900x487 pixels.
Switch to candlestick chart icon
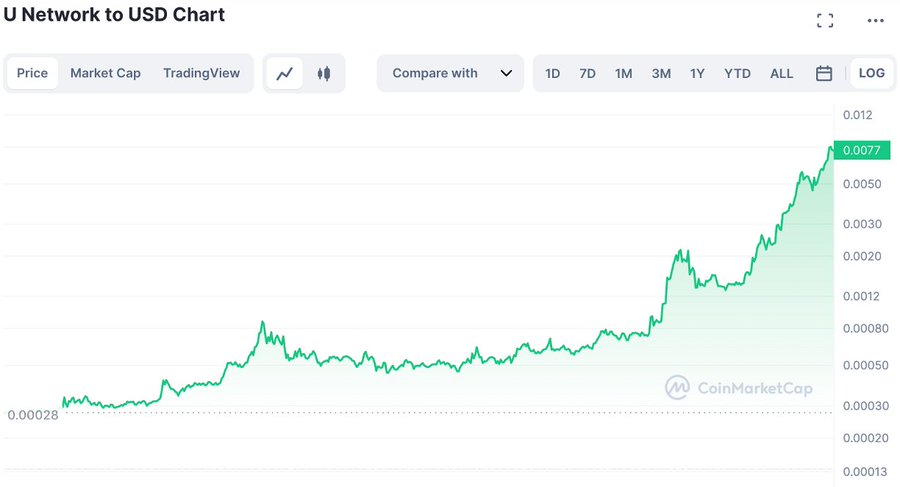pyautogui.click(x=324, y=74)
